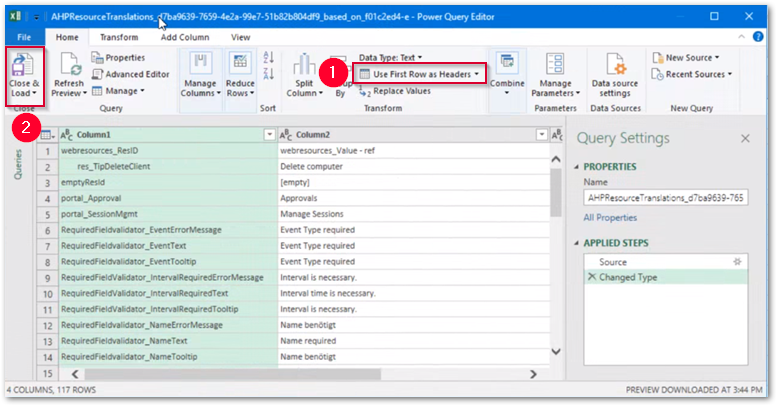Select the Column2 header
This screenshot has height=406, width=777.
coord(413,135)
